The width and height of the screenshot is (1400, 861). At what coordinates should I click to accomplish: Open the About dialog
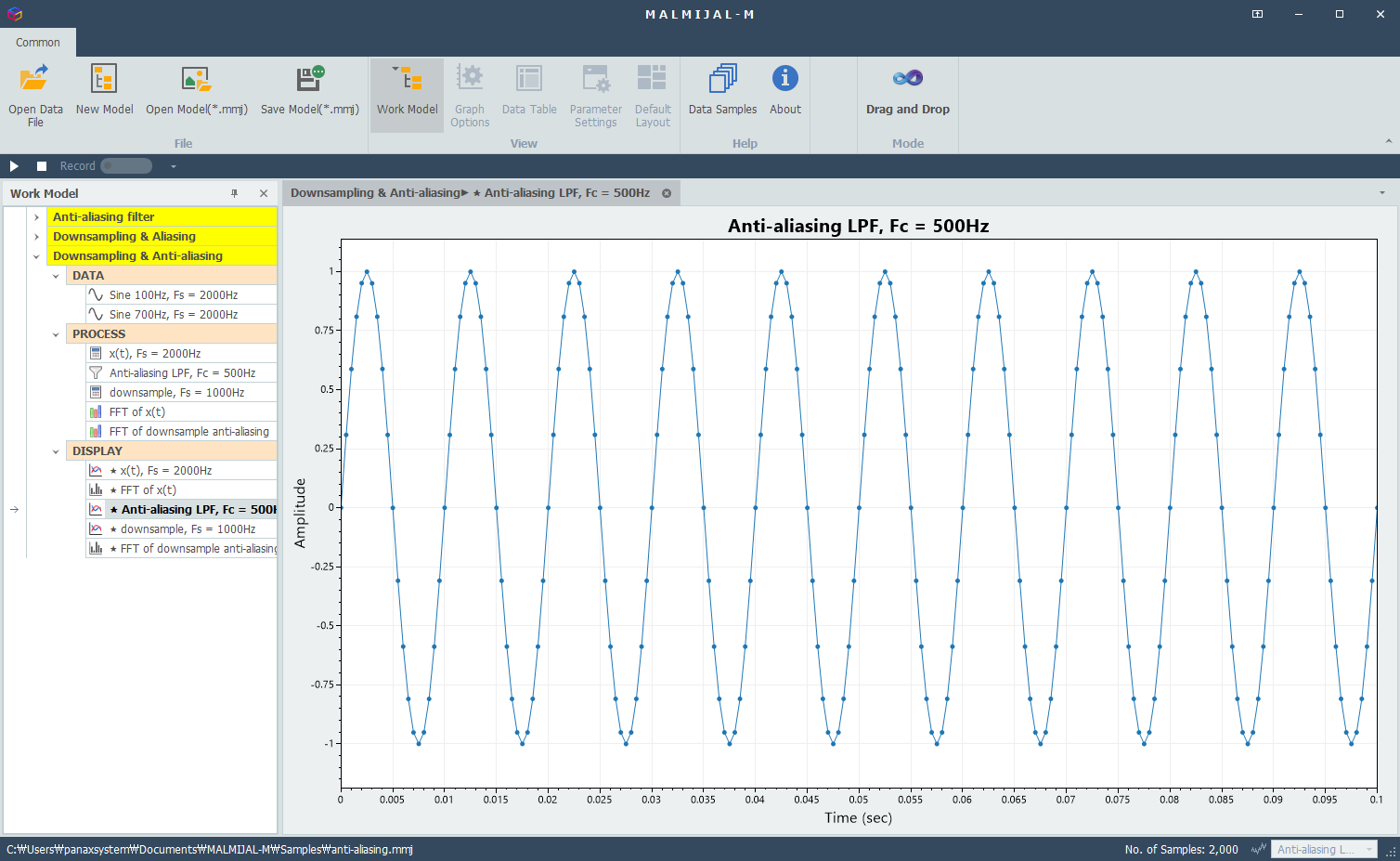[x=785, y=90]
